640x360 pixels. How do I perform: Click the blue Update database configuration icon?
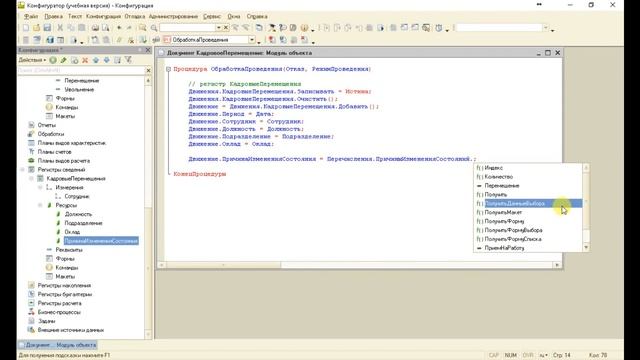click(x=50, y=40)
